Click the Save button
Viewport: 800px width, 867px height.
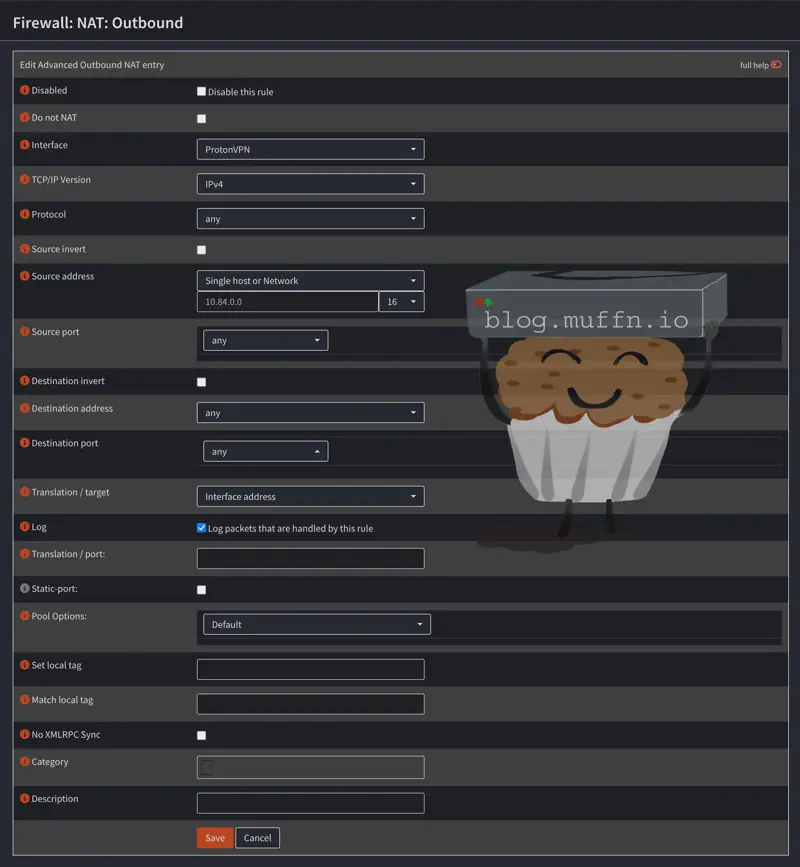pyautogui.click(x=215, y=838)
